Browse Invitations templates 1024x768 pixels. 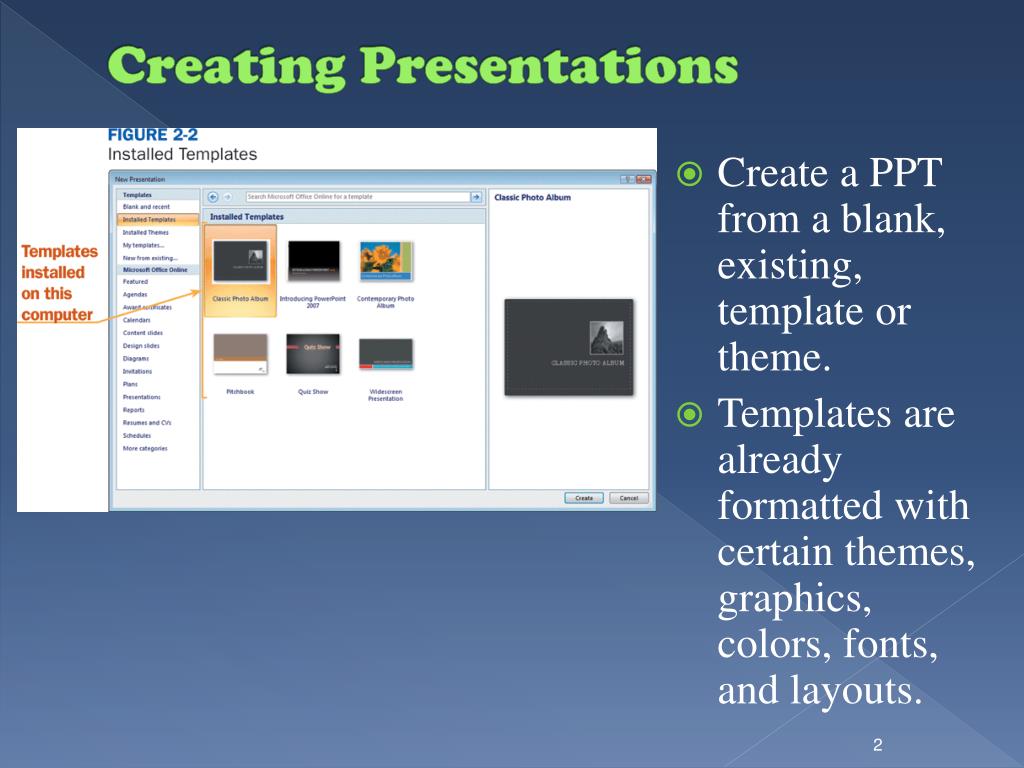pyautogui.click(x=137, y=372)
